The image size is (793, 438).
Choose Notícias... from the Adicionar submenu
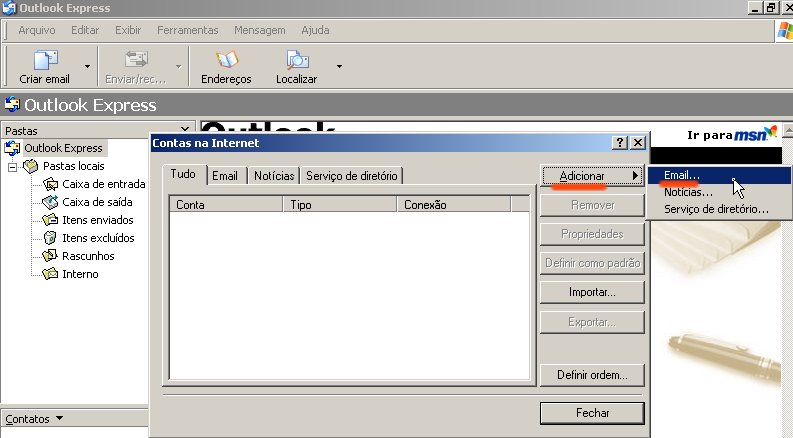pos(719,192)
